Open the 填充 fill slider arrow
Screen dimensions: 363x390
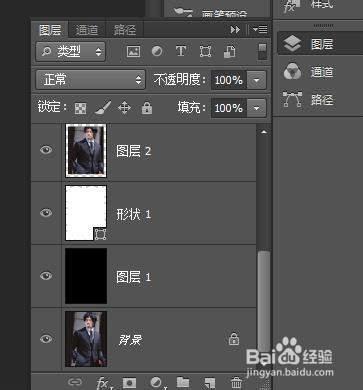point(256,108)
